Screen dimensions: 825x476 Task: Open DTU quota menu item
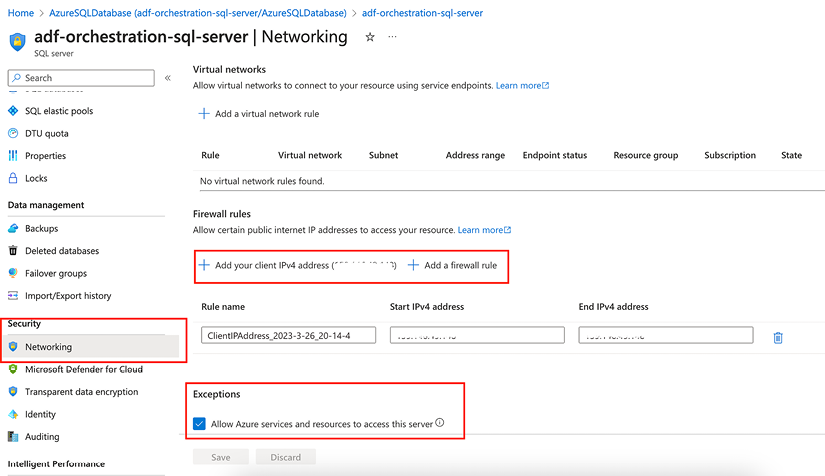47,134
